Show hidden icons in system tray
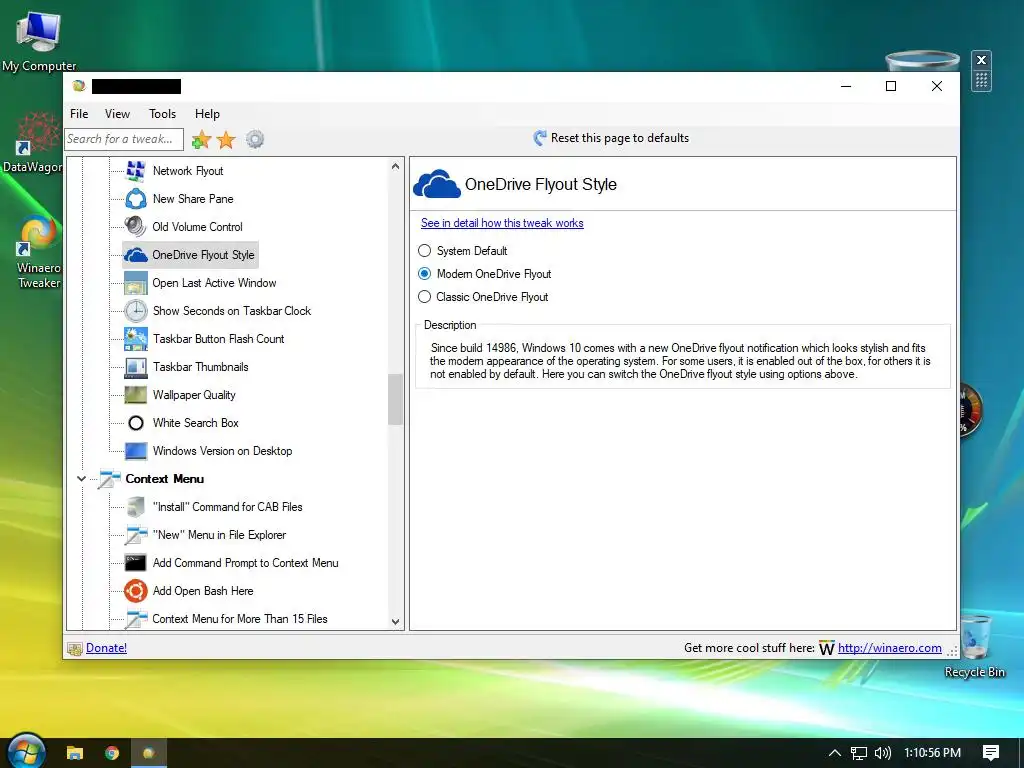Screen dimensions: 1024x768 (835, 753)
